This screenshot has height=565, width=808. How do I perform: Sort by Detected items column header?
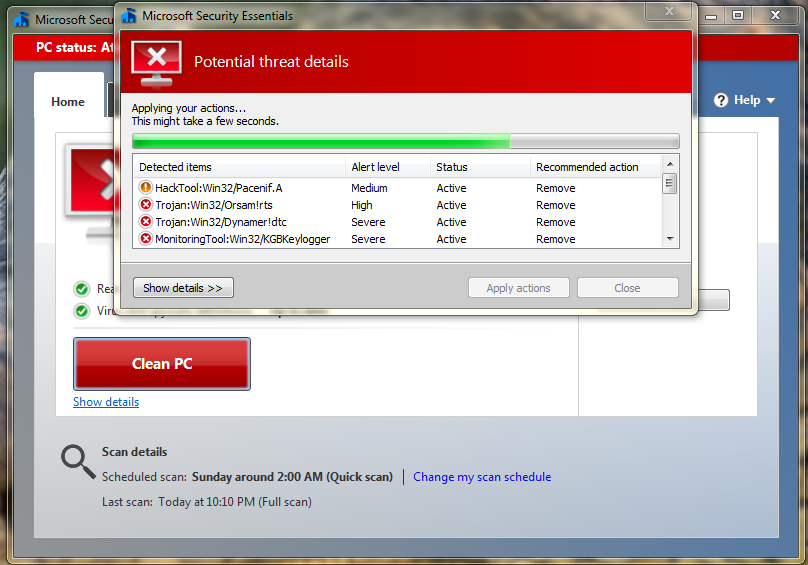click(x=239, y=167)
